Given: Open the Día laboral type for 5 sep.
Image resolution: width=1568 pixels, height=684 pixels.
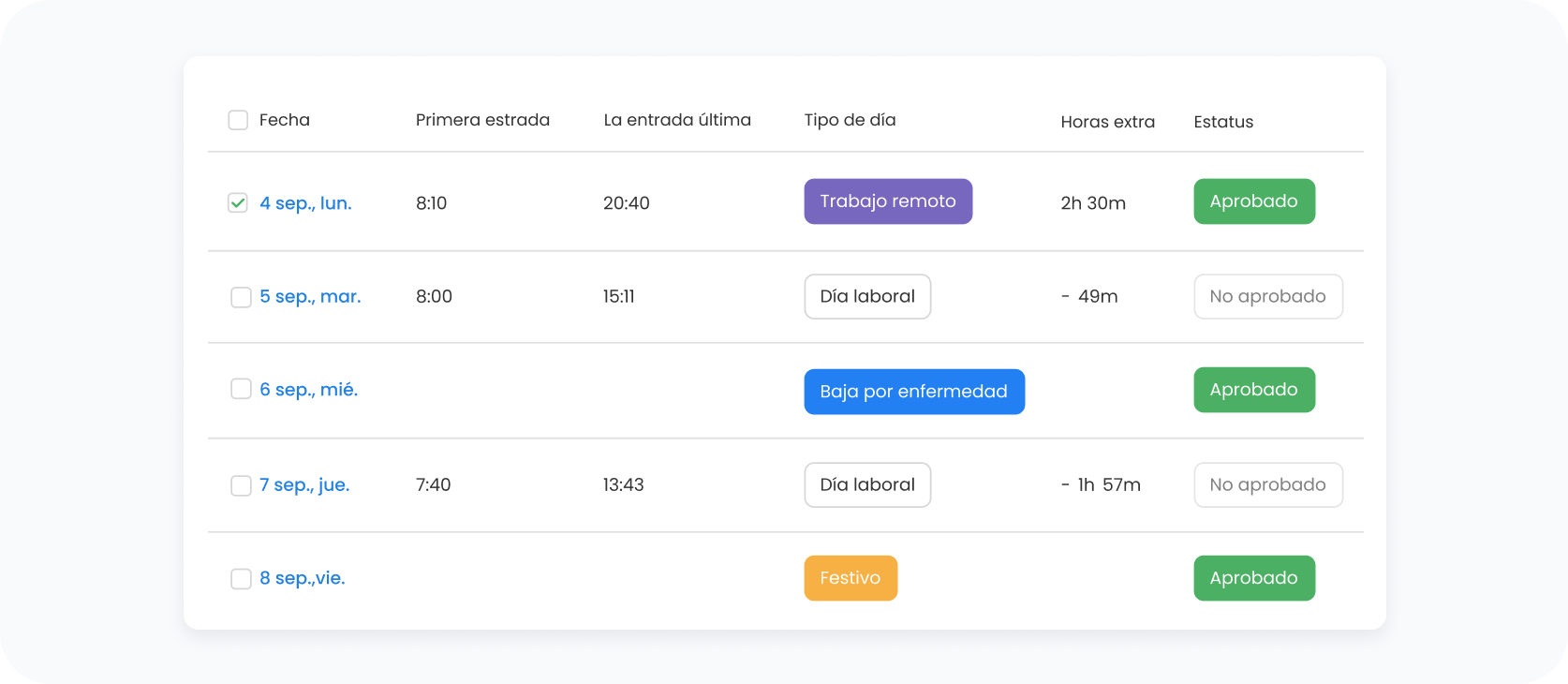Looking at the screenshot, I should coord(866,296).
